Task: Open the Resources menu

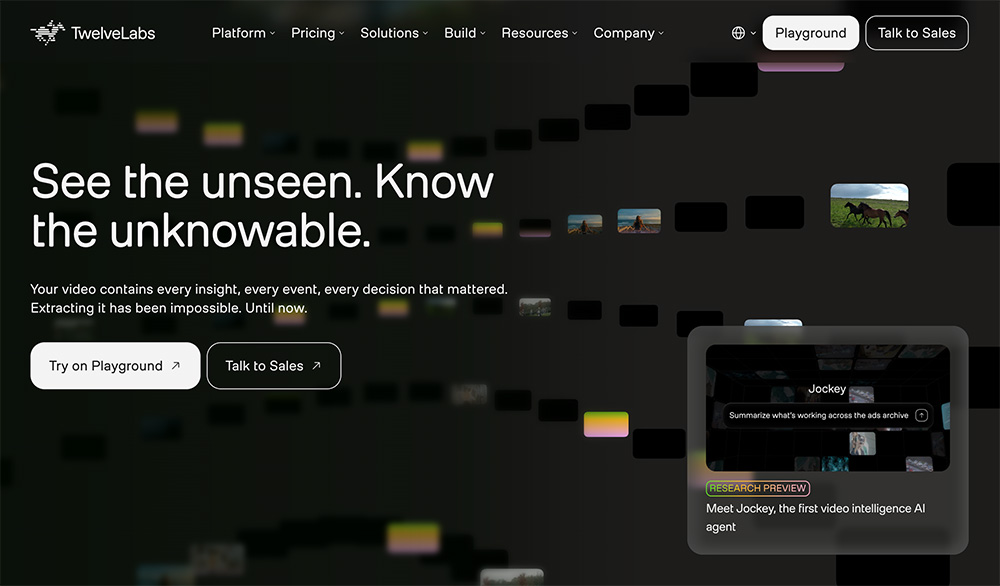Action: [540, 33]
